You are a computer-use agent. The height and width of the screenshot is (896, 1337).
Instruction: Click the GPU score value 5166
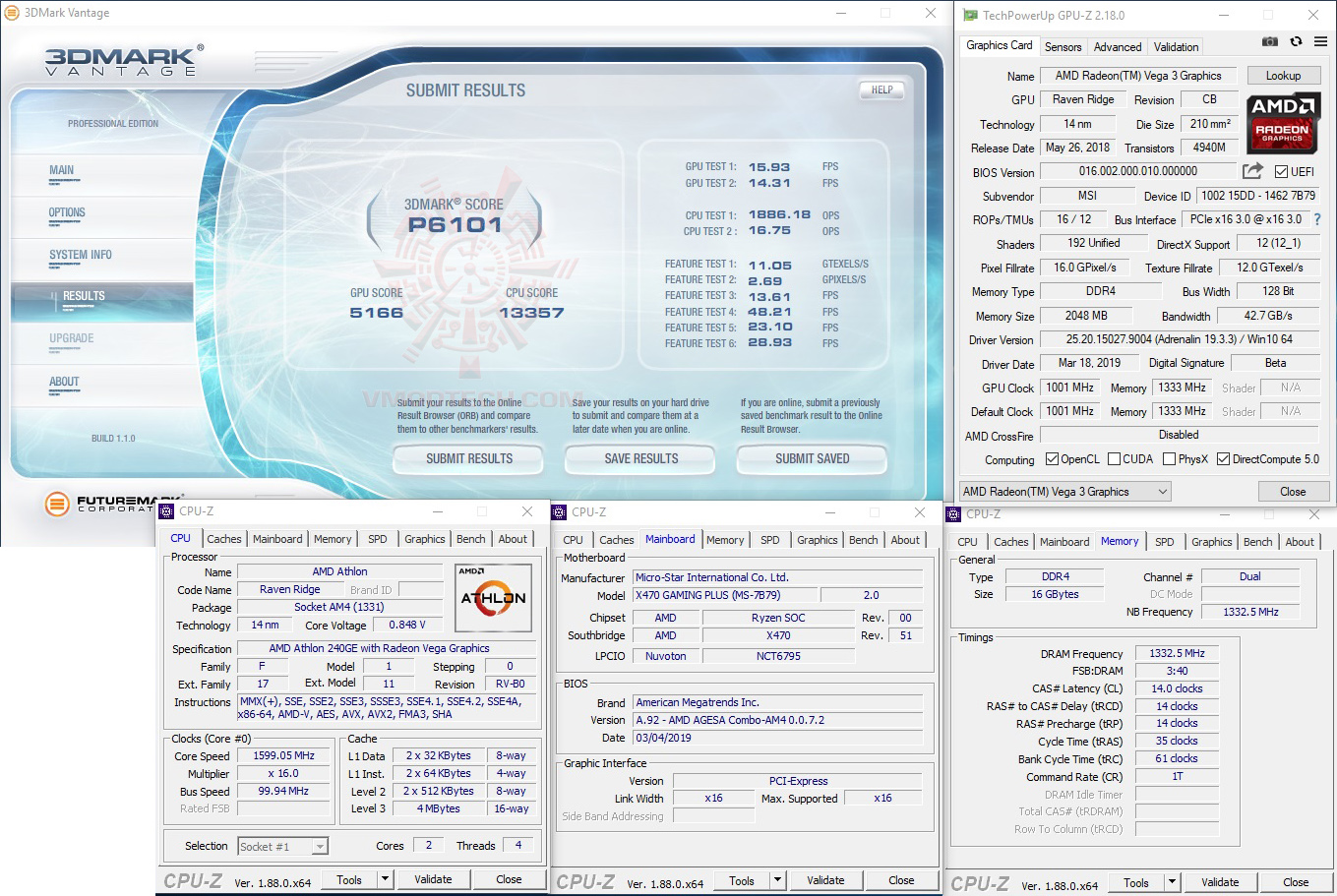(377, 313)
